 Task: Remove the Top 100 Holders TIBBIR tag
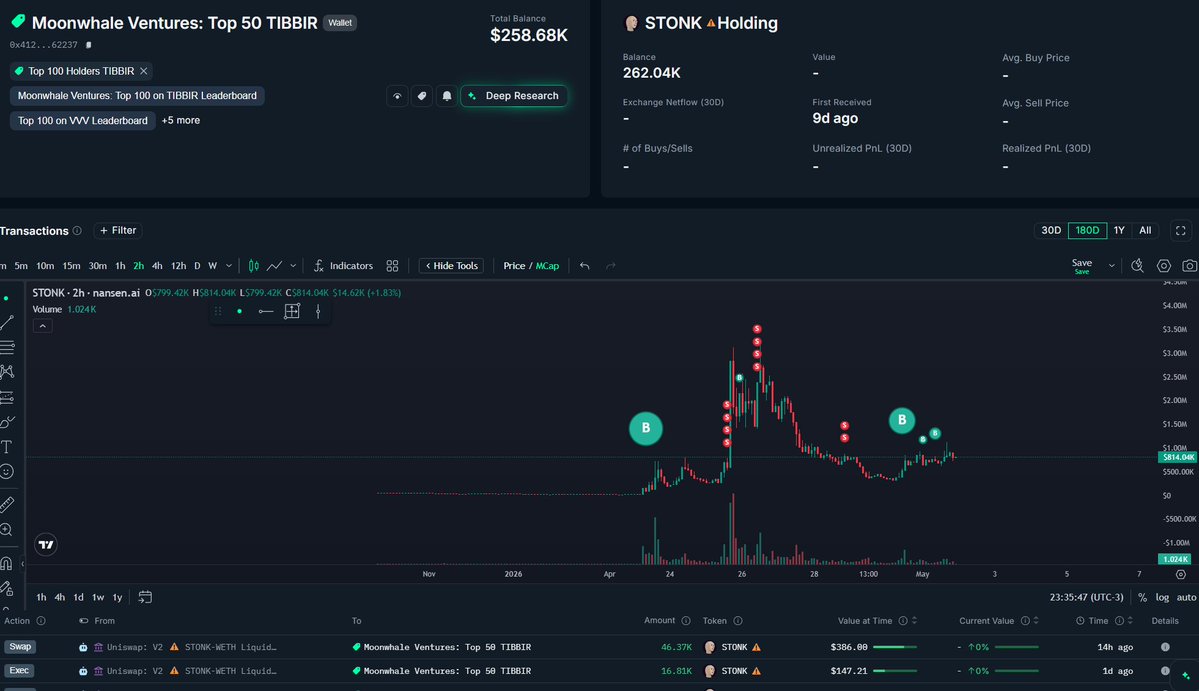(x=143, y=71)
